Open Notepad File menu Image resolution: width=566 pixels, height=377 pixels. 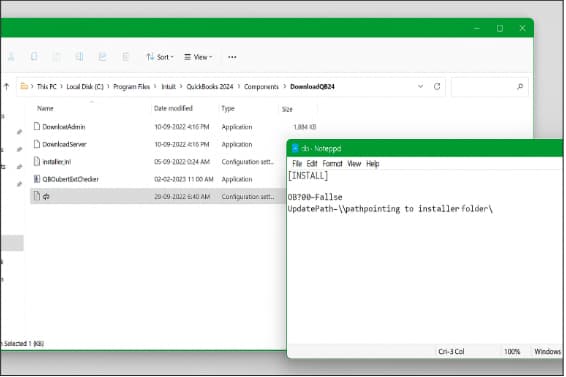297,164
